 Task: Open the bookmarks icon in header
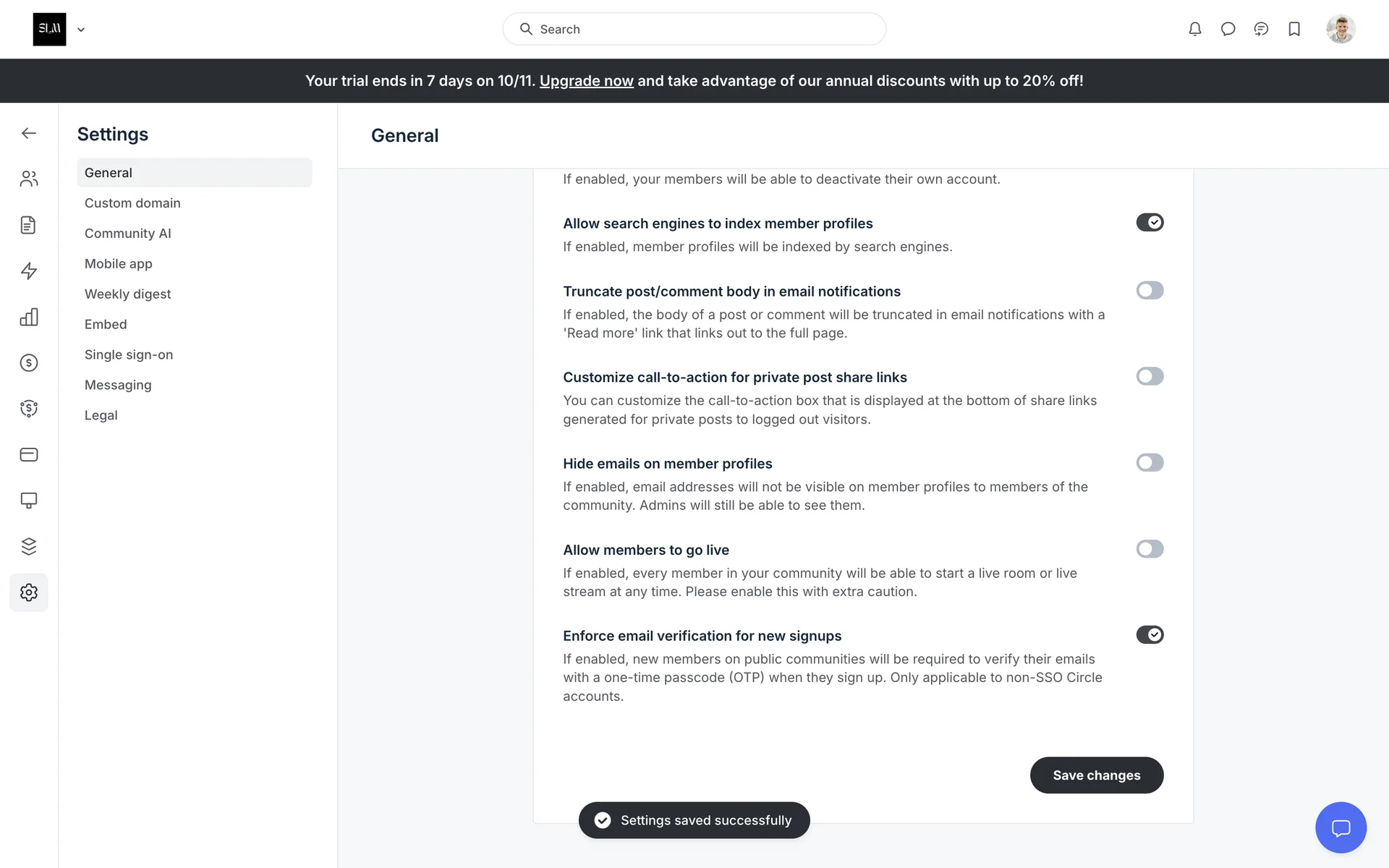pyautogui.click(x=1294, y=29)
